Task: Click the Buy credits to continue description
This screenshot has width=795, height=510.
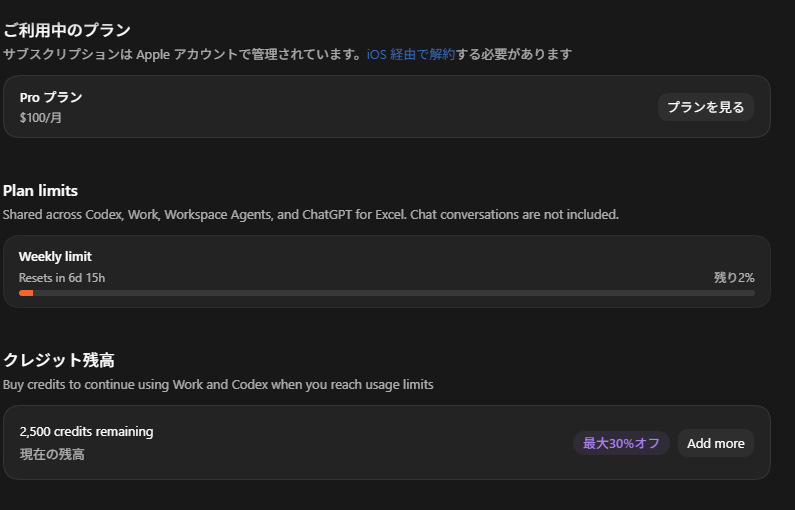Action: coord(218,385)
